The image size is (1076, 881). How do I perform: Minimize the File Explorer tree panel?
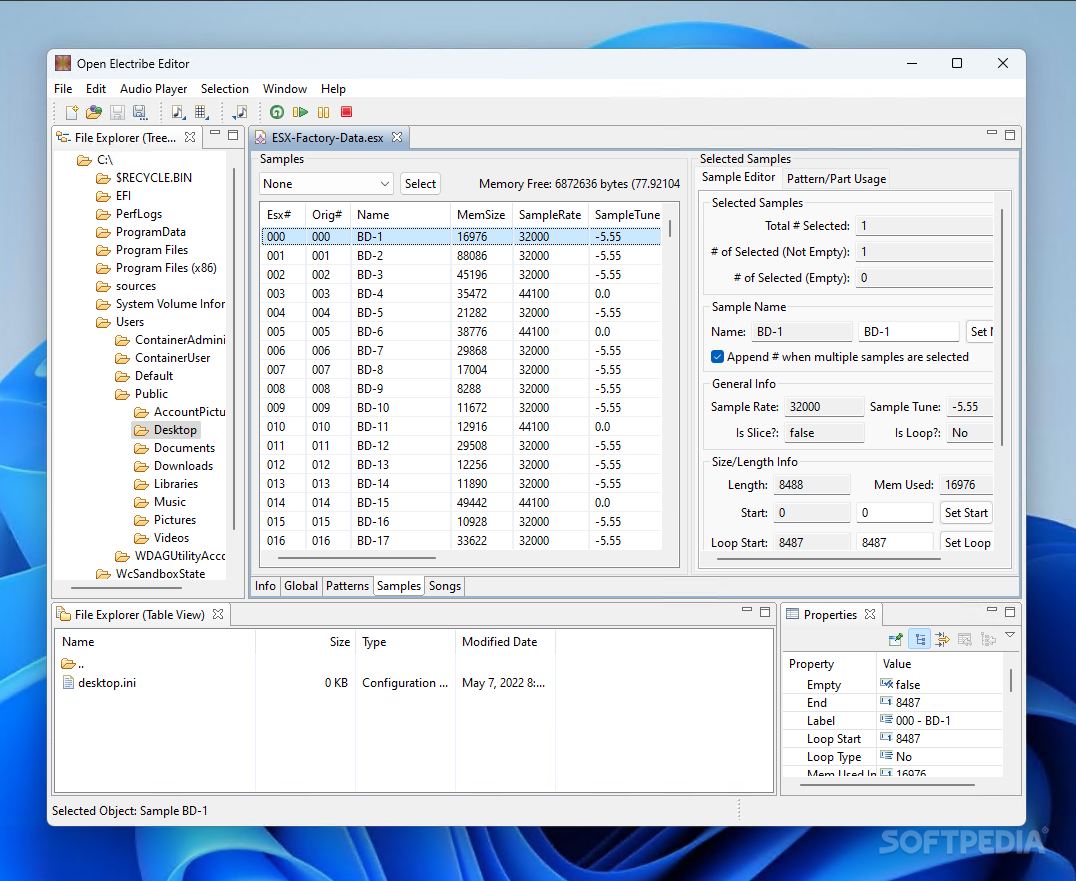coord(215,133)
